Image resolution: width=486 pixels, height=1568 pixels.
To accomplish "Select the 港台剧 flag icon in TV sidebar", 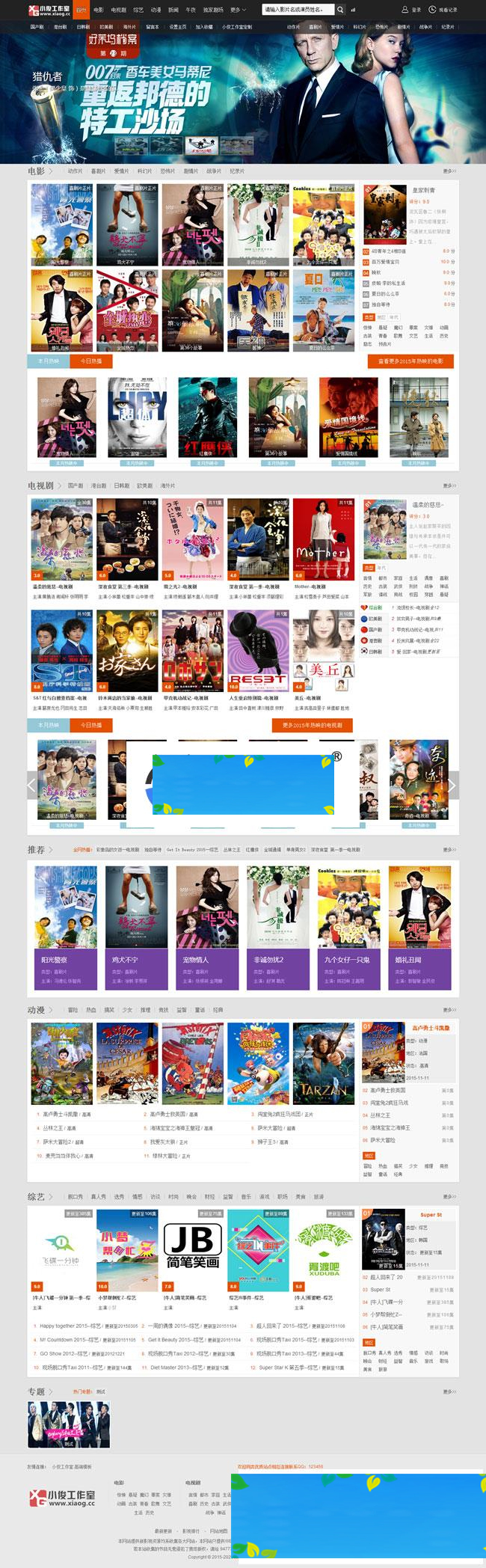I will [x=364, y=640].
